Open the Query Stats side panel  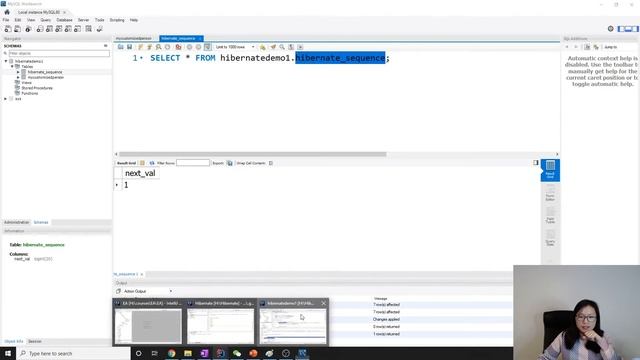coord(550,238)
